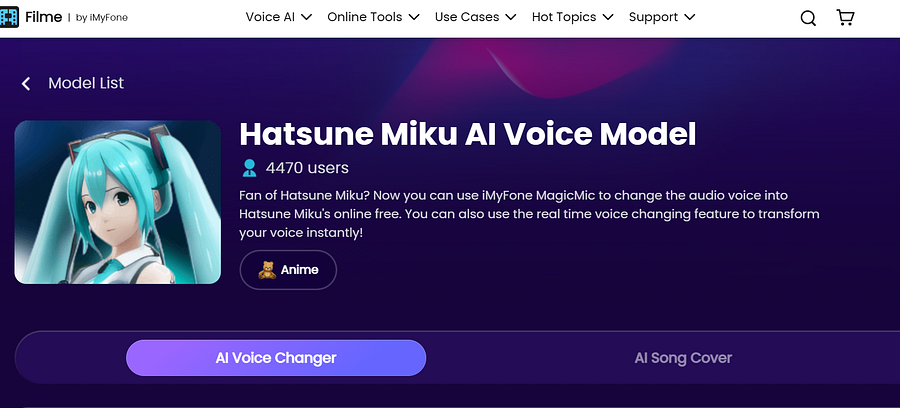Switch to the AI Voice Changer tab
Viewport: 900px width, 408px height.
pyautogui.click(x=276, y=358)
